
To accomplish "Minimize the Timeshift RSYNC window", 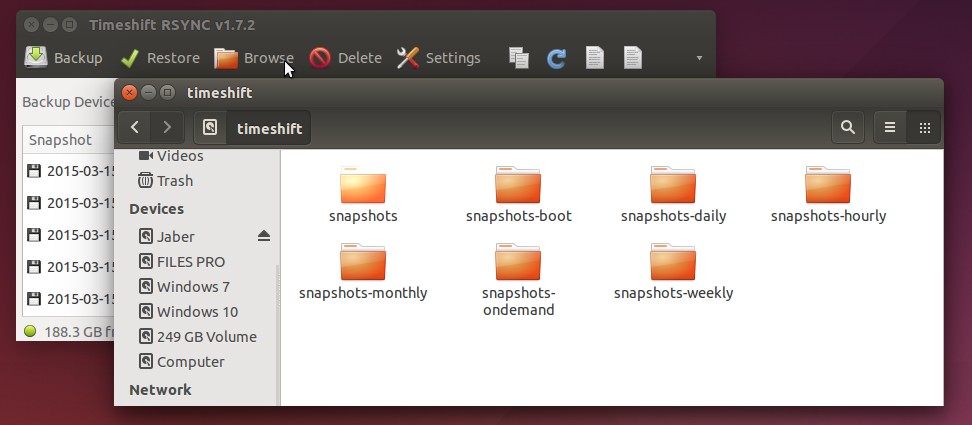I will (51, 25).
